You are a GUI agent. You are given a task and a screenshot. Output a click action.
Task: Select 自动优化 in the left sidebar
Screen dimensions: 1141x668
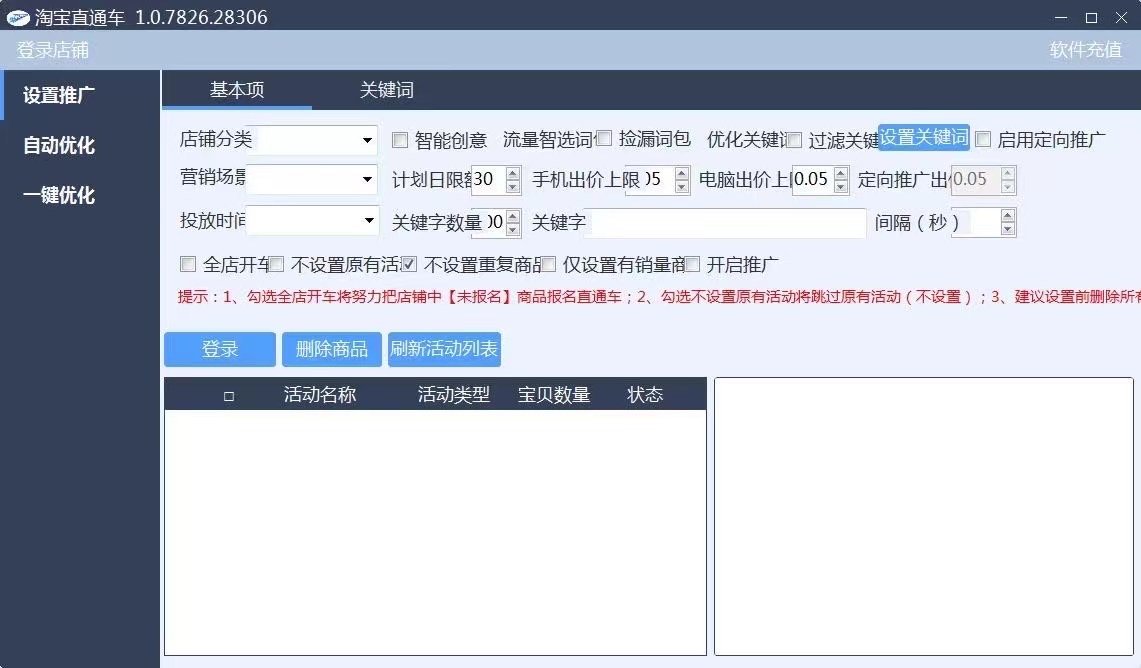click(x=60, y=146)
